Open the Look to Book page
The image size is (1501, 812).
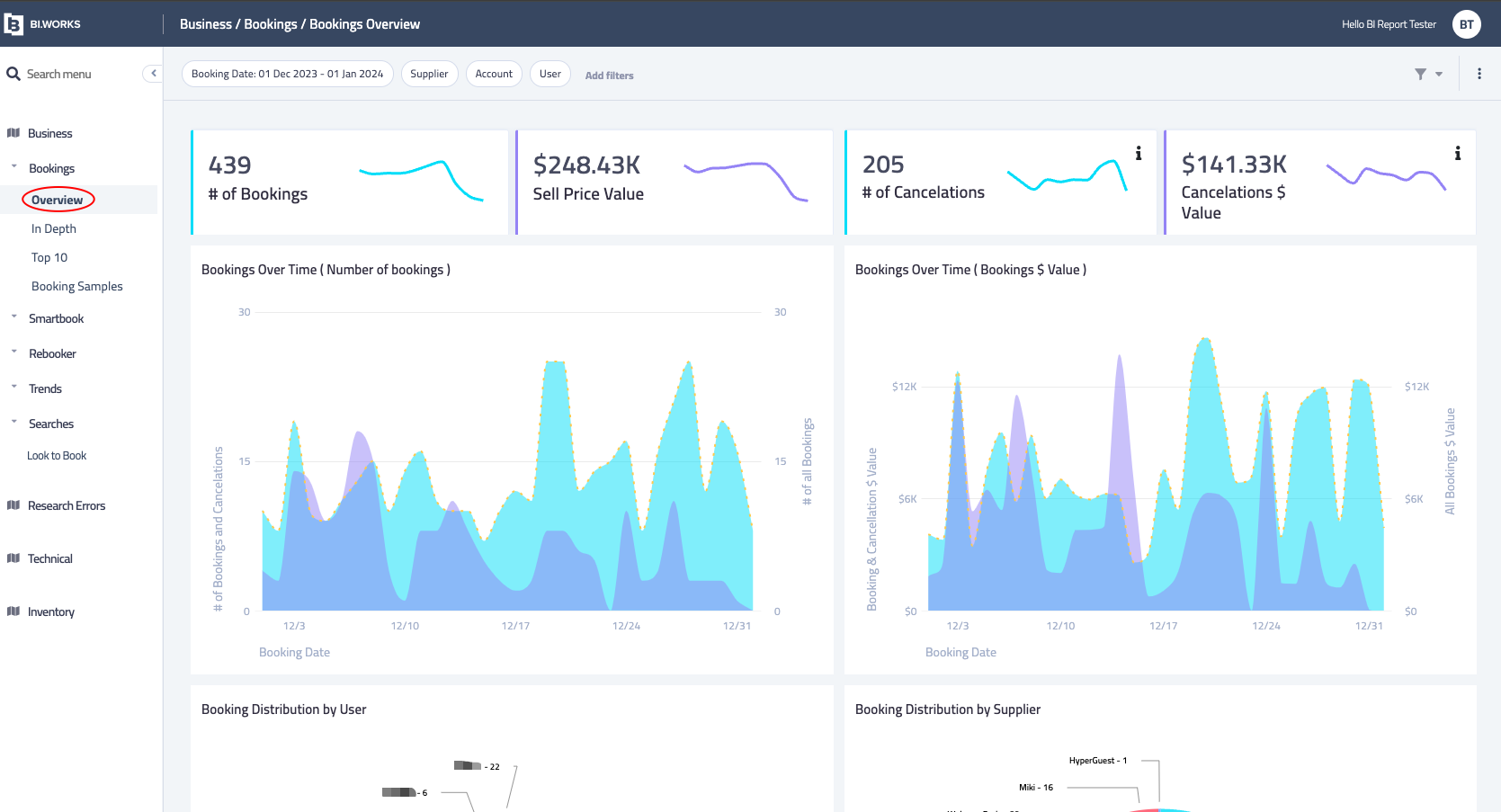(57, 456)
